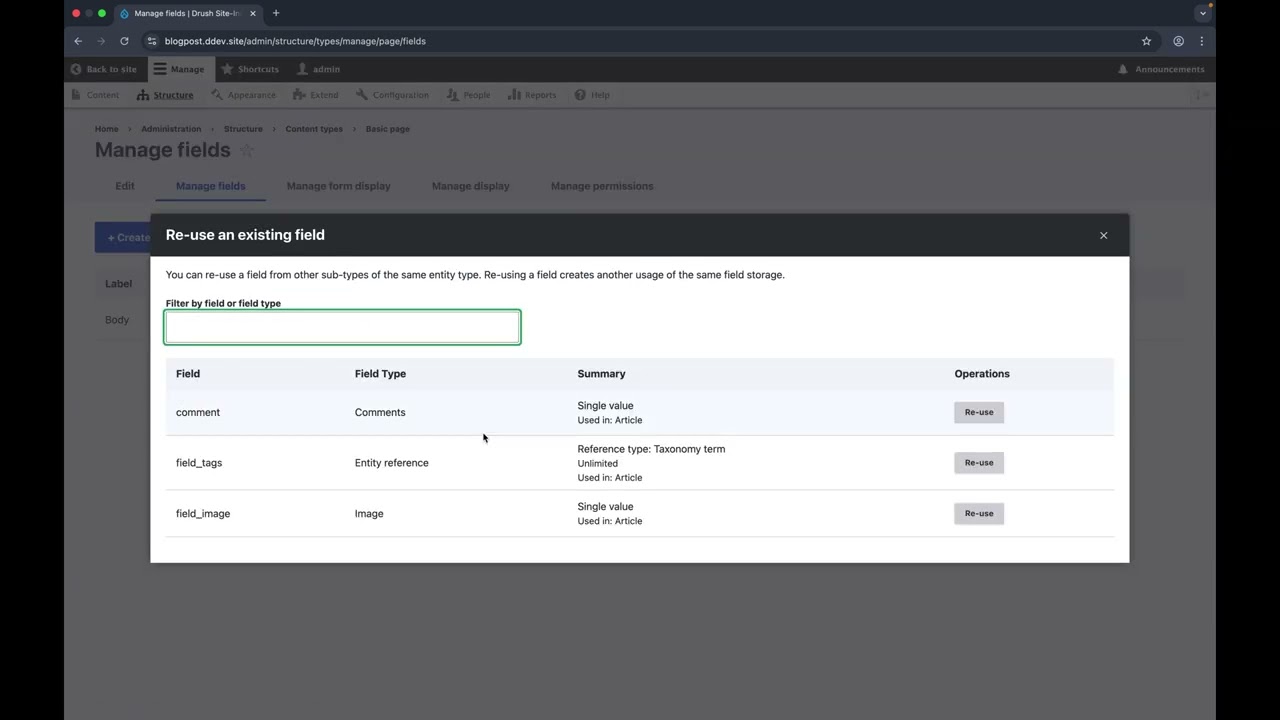Switch to Edit tab
This screenshot has width=1280, height=720.
point(125,186)
